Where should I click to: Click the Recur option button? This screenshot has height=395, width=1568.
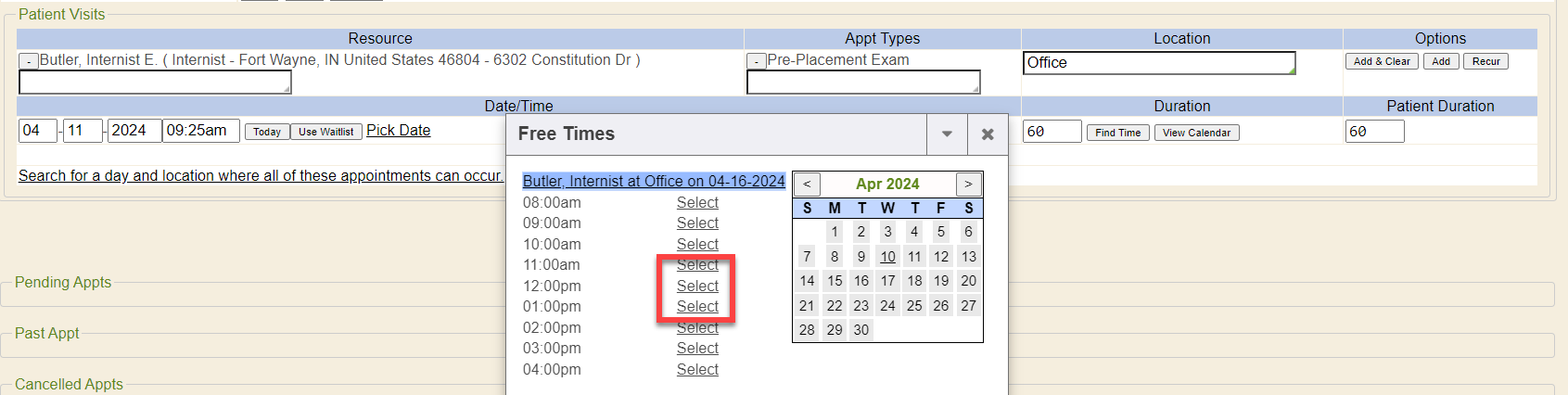[x=1485, y=61]
